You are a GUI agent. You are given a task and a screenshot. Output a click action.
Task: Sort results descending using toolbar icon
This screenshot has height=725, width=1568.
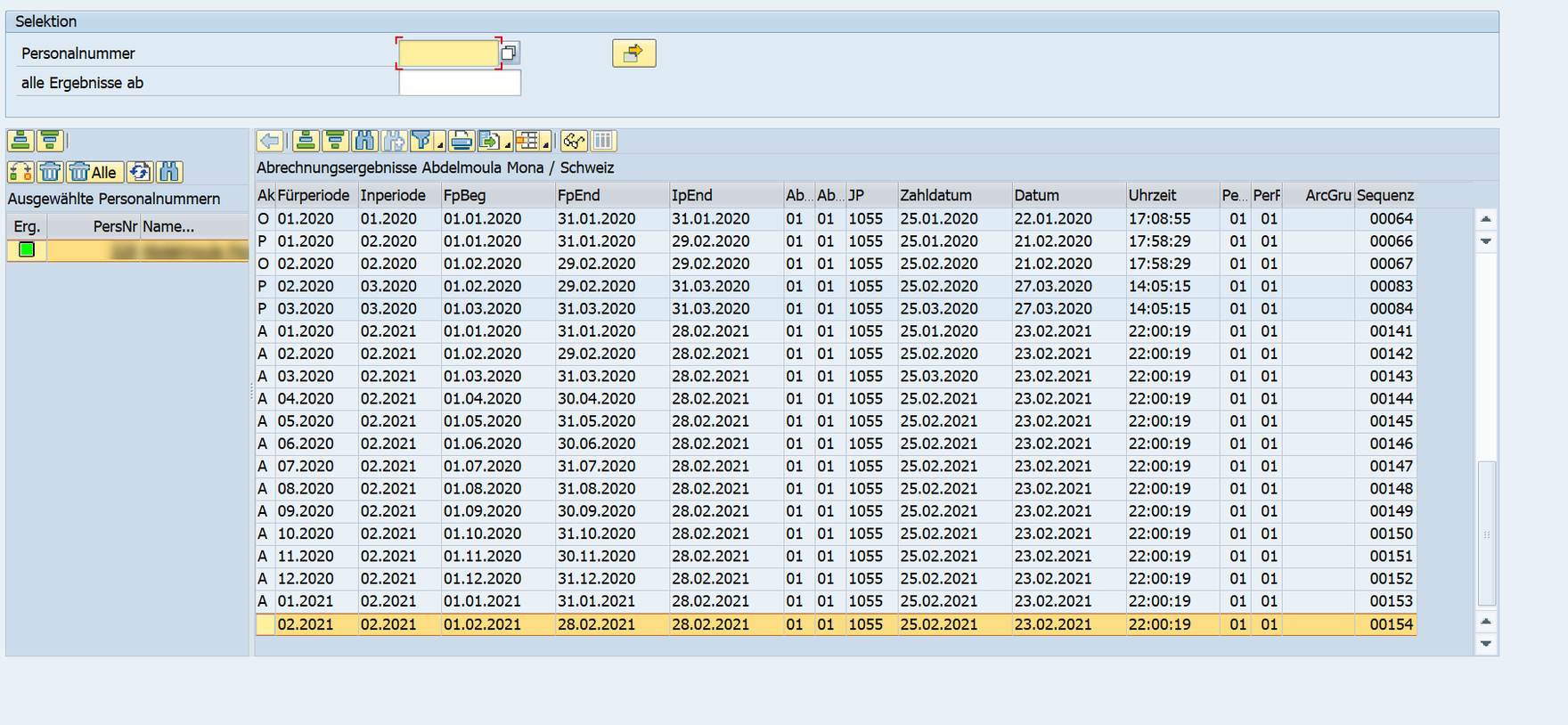(x=335, y=141)
